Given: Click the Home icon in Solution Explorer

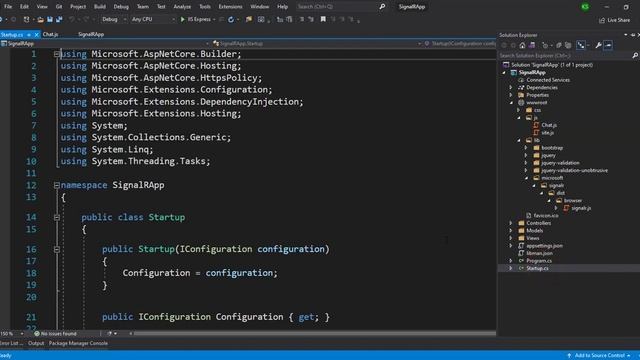Looking at the screenshot, I should [x=522, y=45].
